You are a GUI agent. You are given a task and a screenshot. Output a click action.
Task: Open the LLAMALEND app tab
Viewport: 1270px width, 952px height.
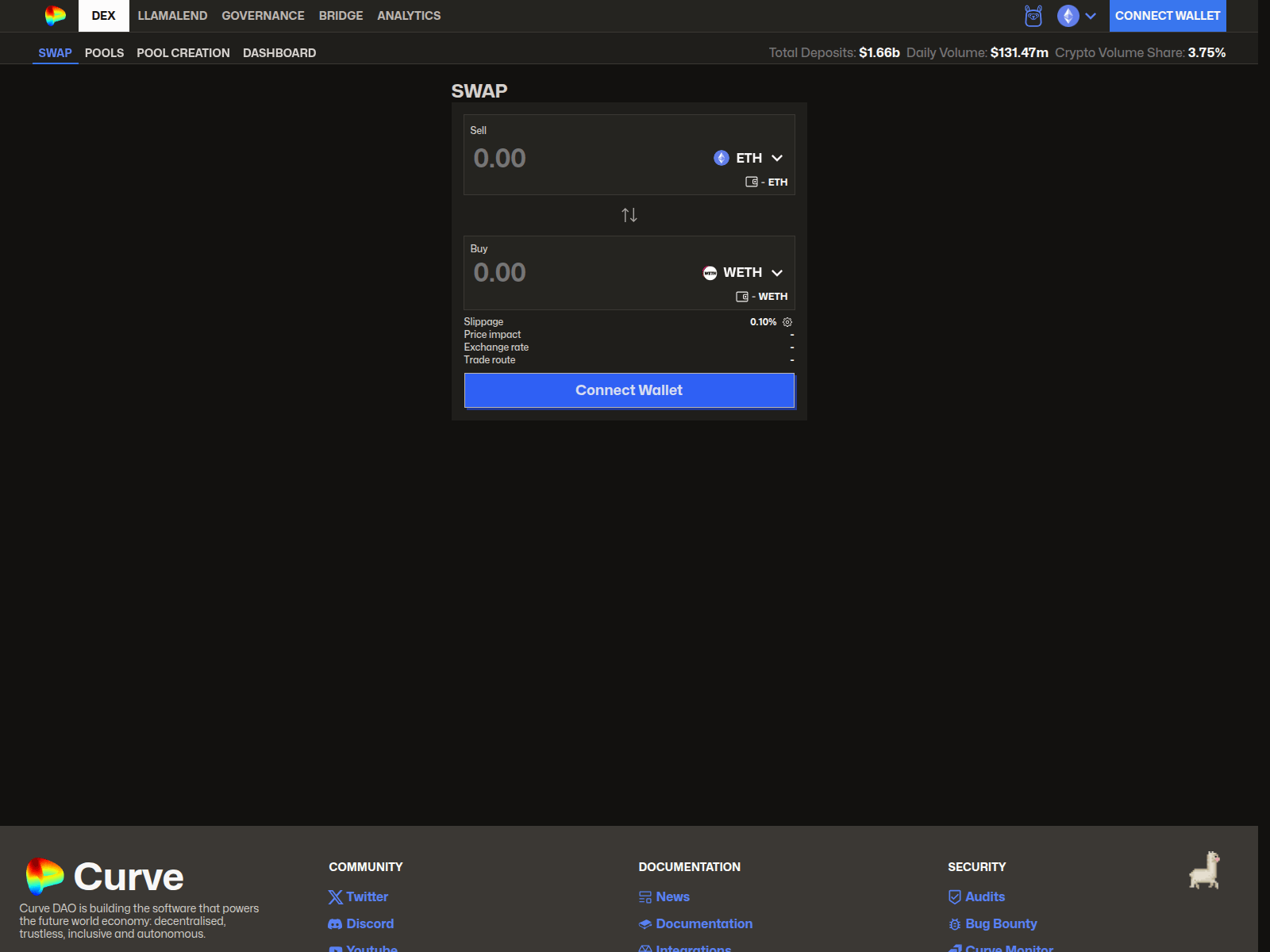point(172,16)
